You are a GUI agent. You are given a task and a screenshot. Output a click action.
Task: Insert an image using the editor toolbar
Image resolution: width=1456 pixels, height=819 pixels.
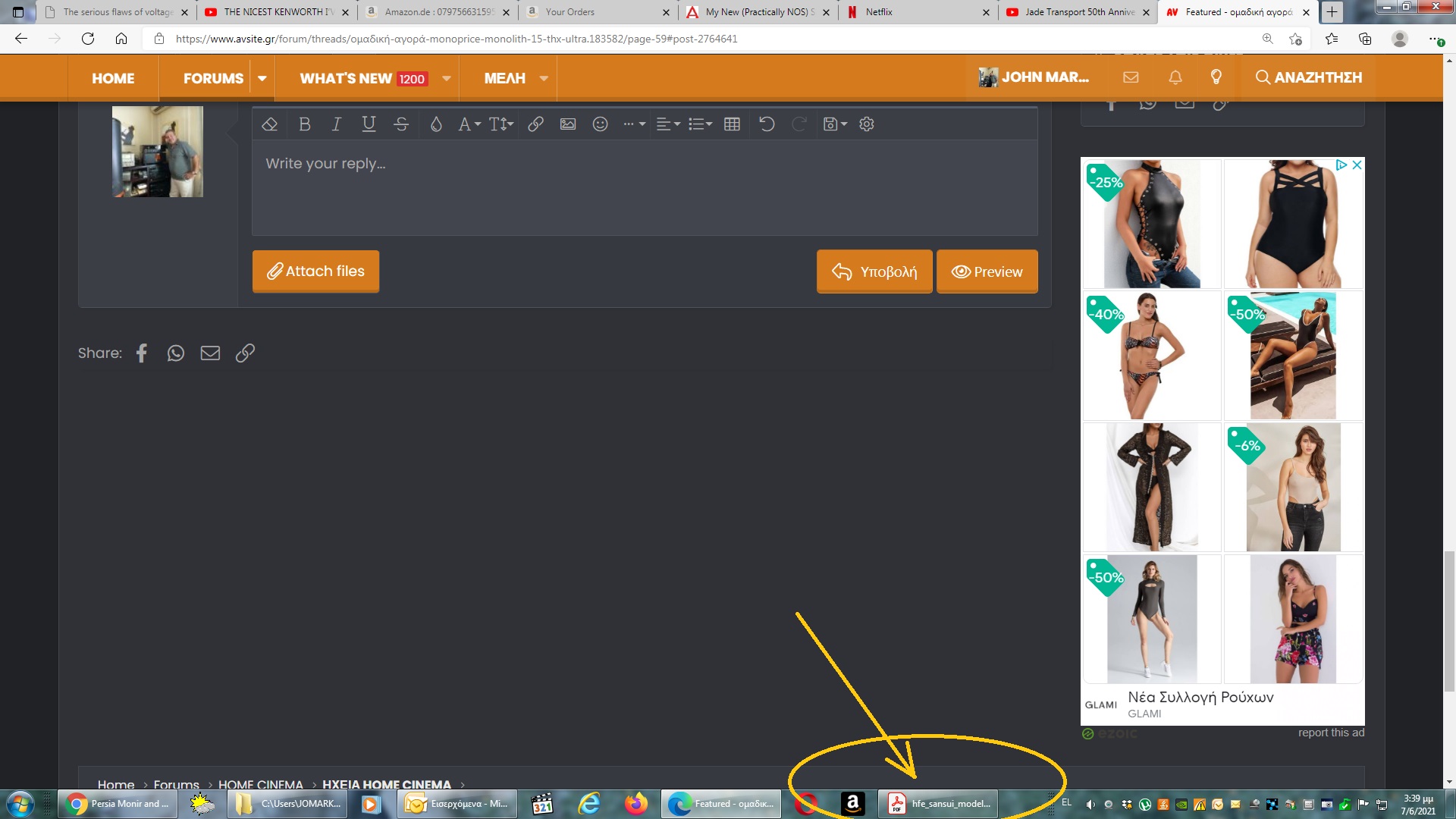[x=568, y=124]
